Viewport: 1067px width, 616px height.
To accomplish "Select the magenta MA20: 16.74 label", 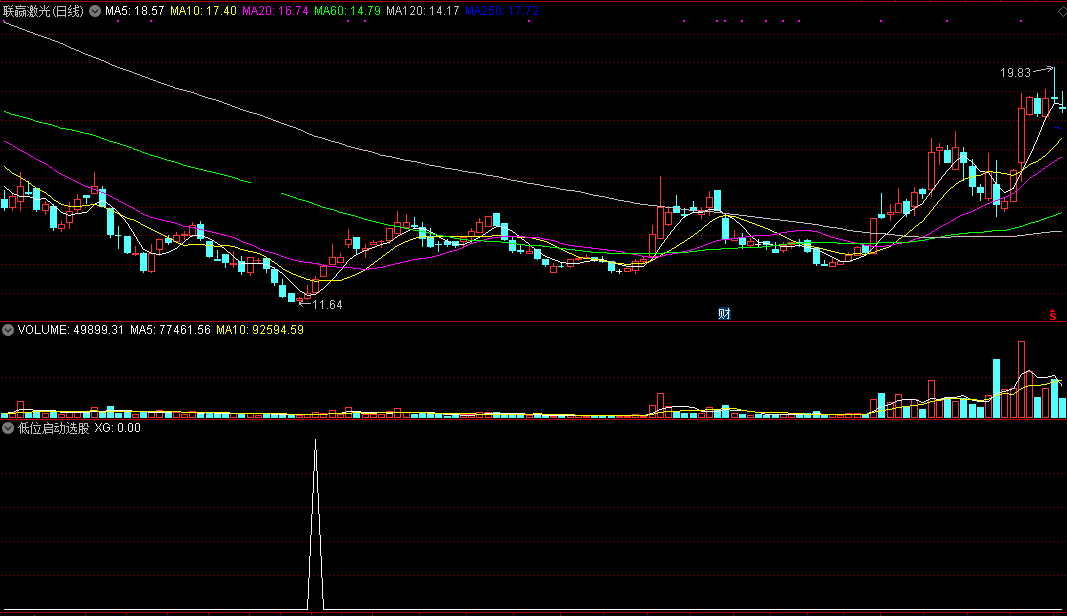I will coord(276,11).
